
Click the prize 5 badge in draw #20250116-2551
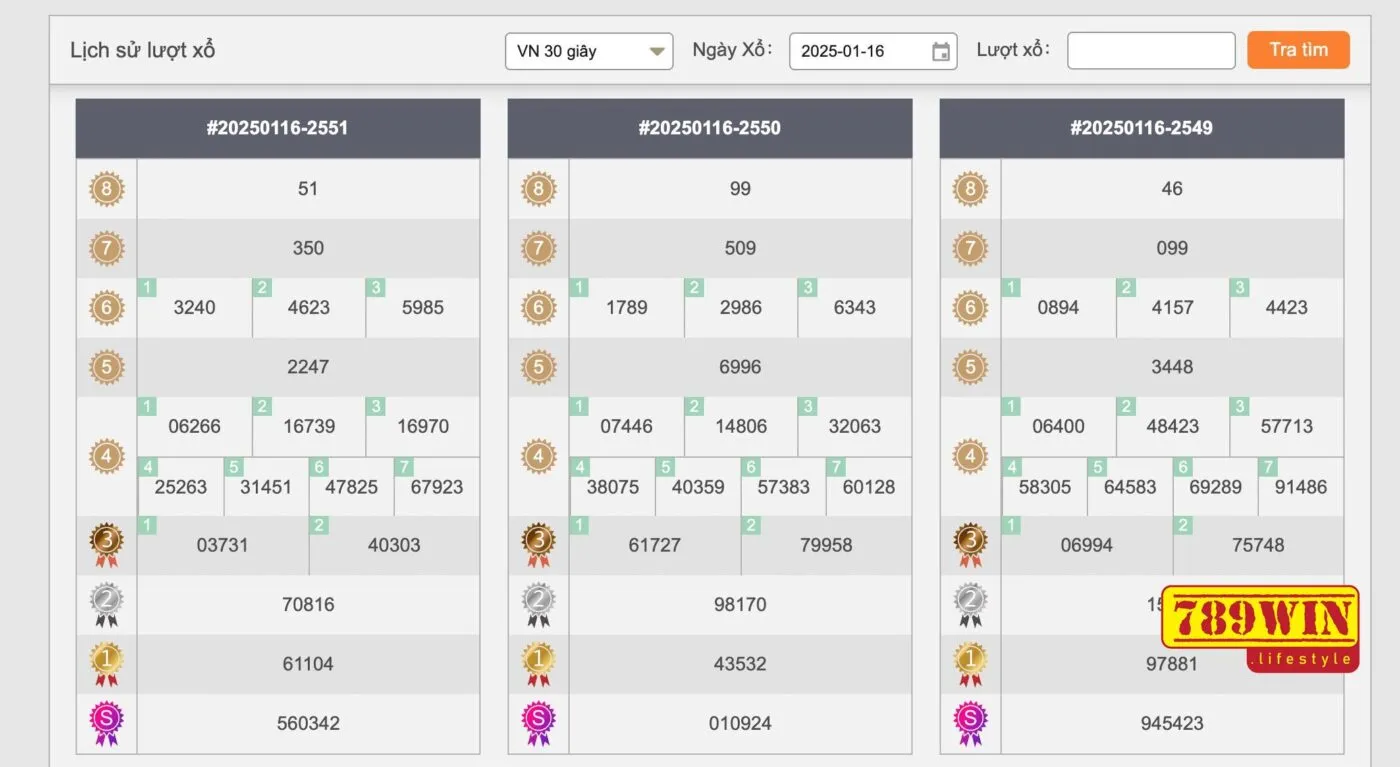coord(106,367)
